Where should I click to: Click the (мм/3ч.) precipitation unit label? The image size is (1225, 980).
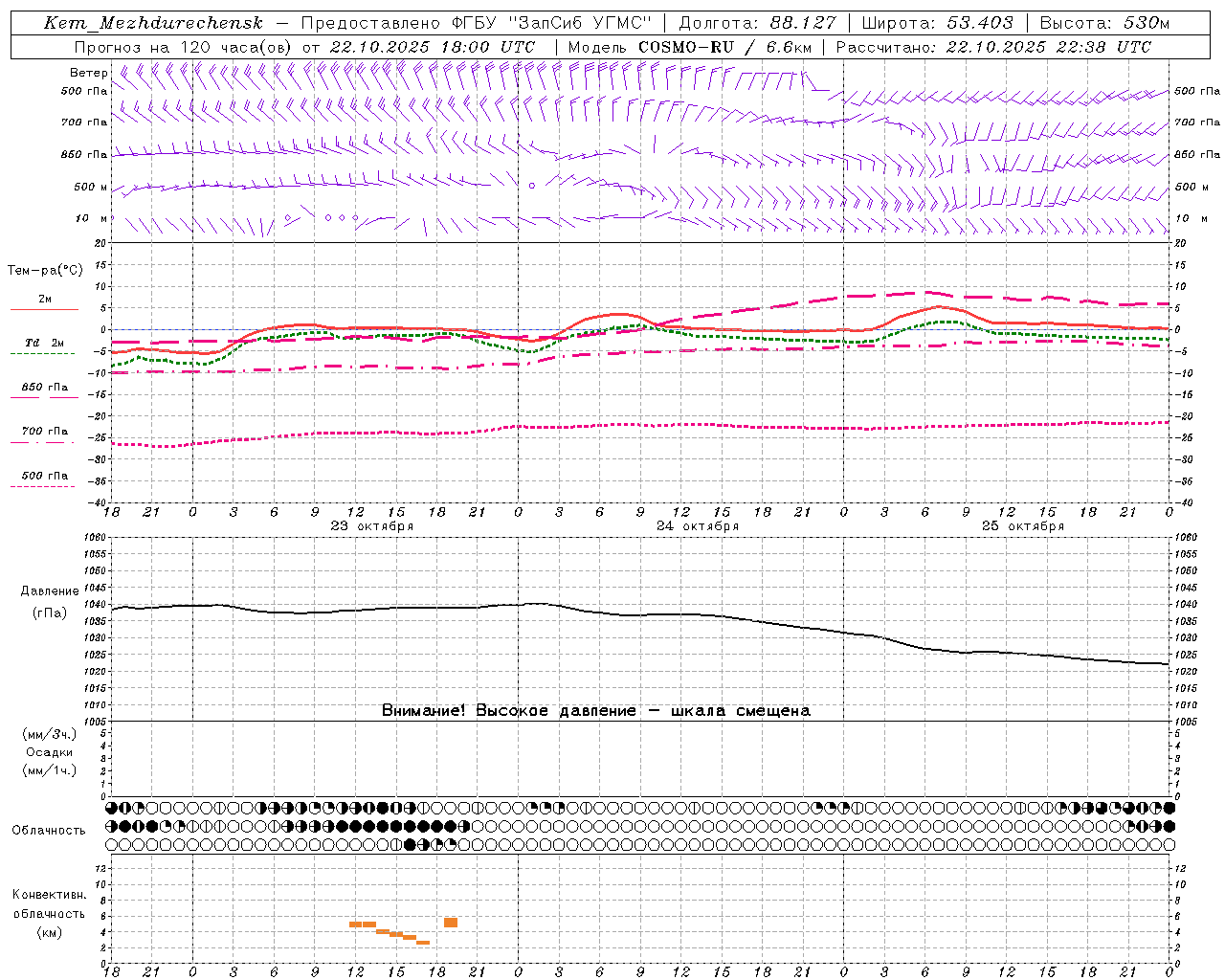point(49,735)
